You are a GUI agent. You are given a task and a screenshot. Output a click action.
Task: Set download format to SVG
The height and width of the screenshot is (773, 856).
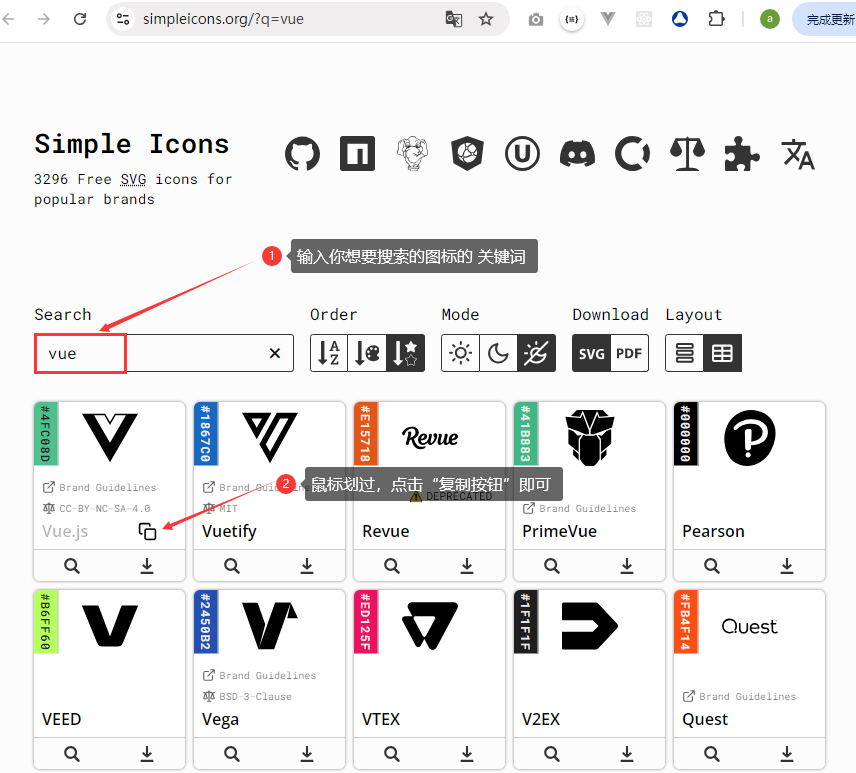591,353
